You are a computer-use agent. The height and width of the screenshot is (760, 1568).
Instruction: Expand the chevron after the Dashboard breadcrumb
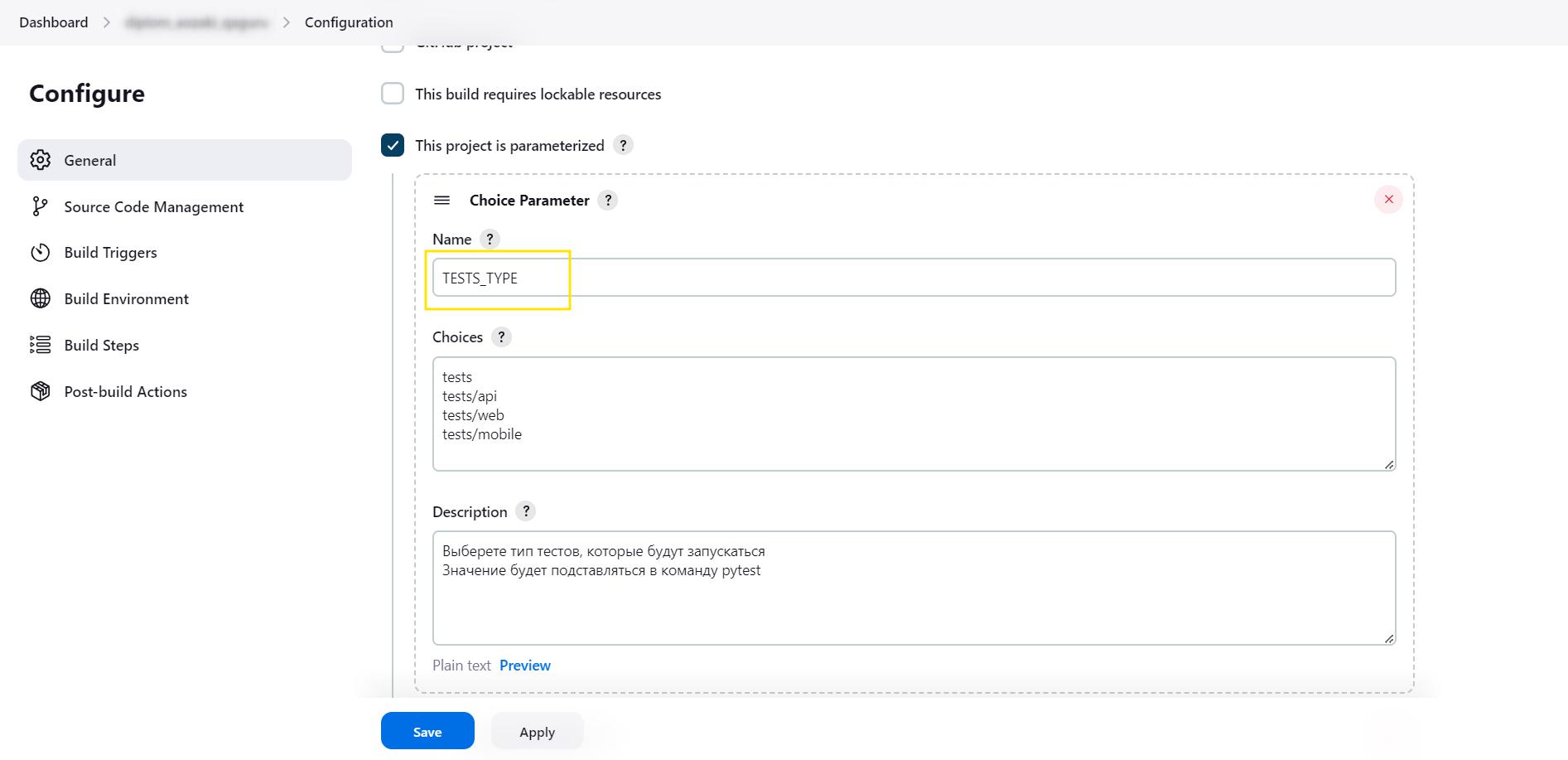107,22
